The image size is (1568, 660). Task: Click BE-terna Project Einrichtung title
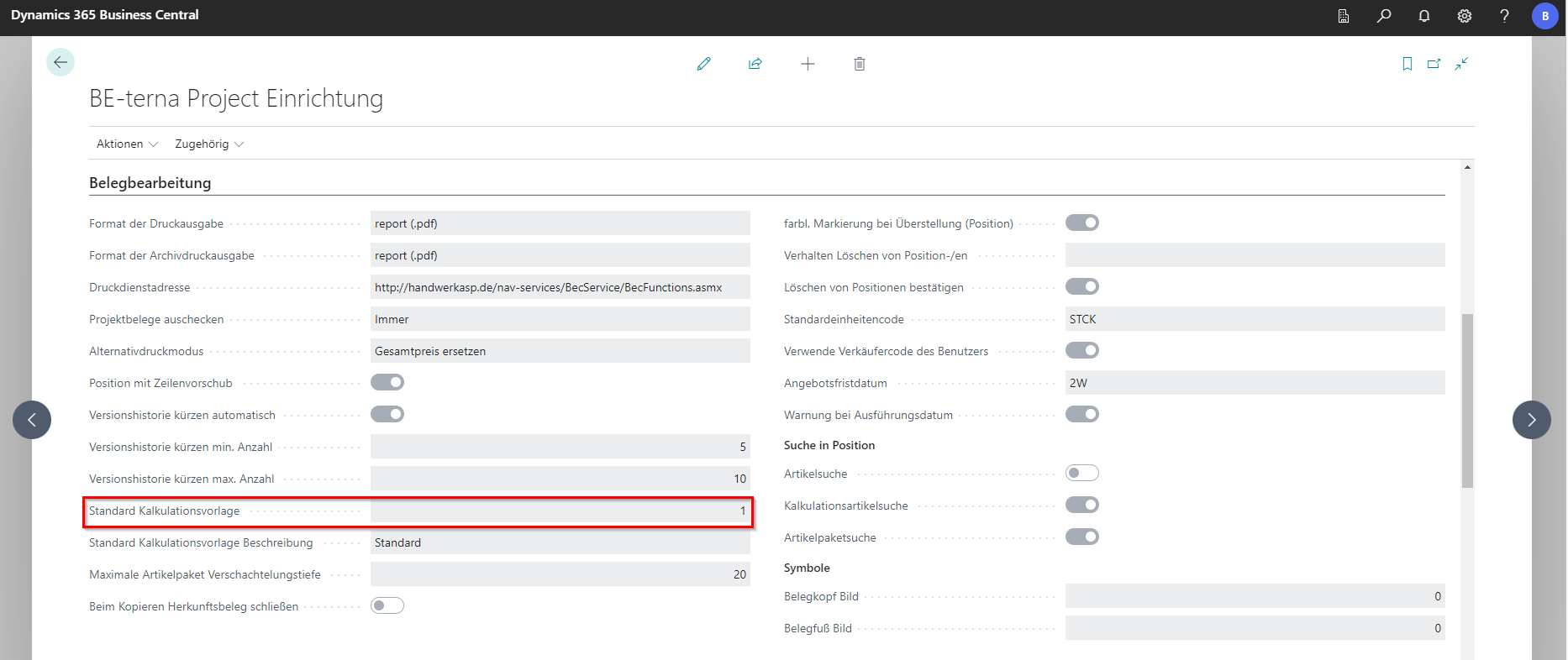[236, 98]
